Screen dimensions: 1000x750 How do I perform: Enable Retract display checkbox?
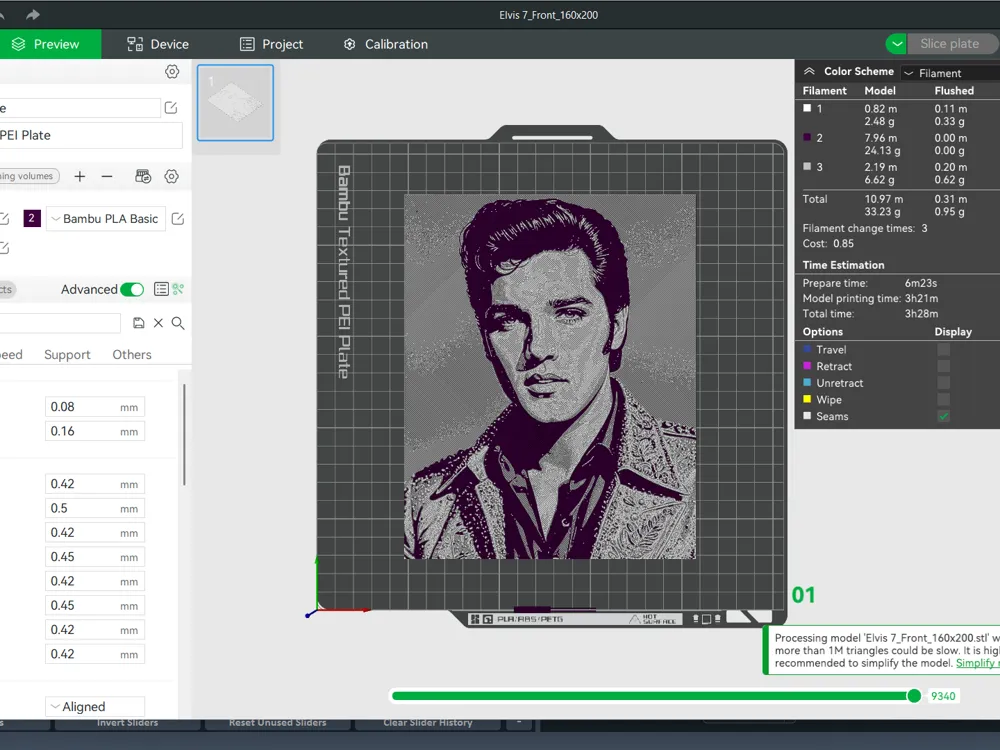(943, 366)
